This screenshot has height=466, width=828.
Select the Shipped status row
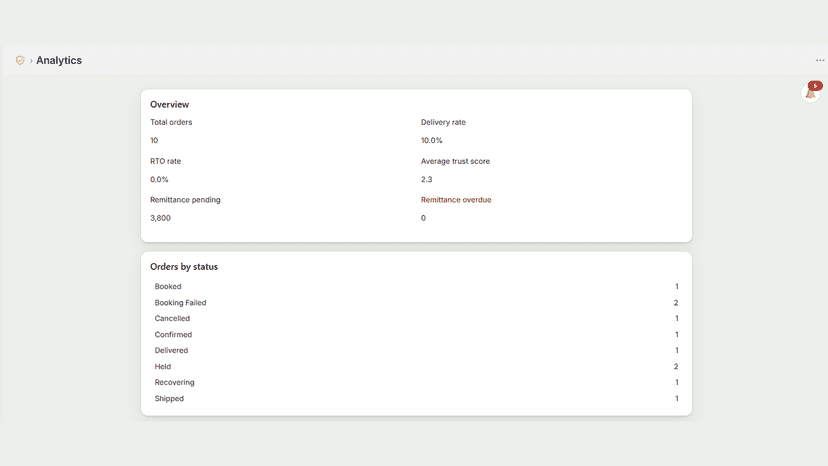(x=416, y=398)
